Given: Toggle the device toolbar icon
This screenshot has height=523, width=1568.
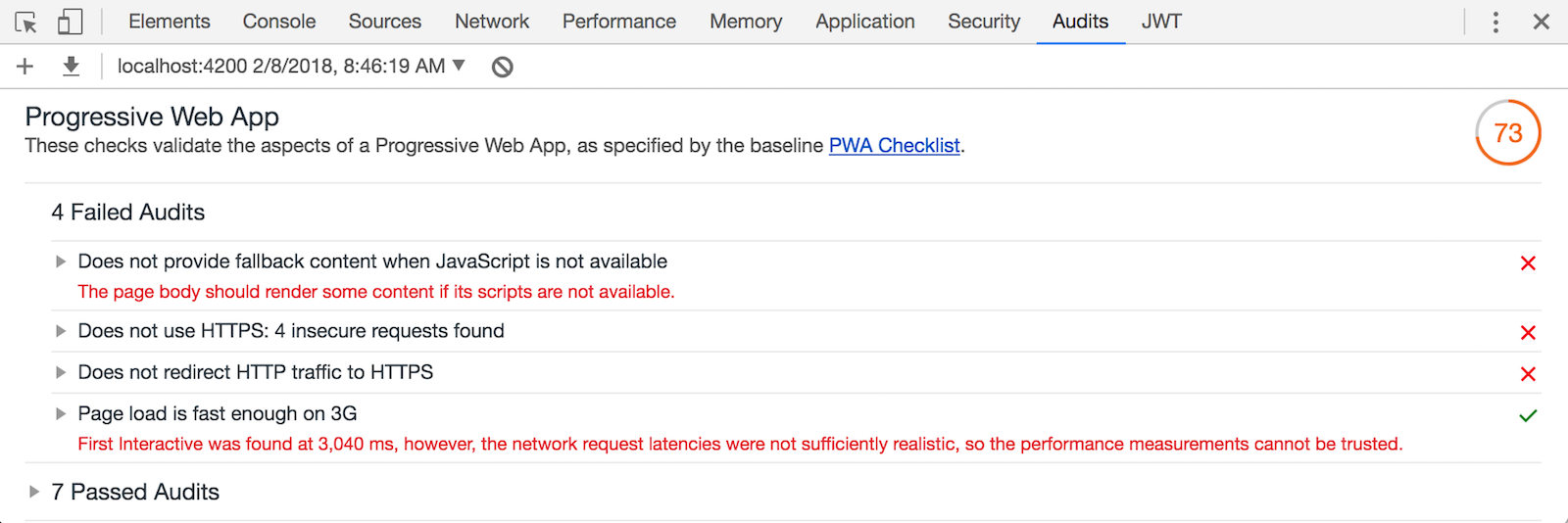Looking at the screenshot, I should pyautogui.click(x=70, y=22).
